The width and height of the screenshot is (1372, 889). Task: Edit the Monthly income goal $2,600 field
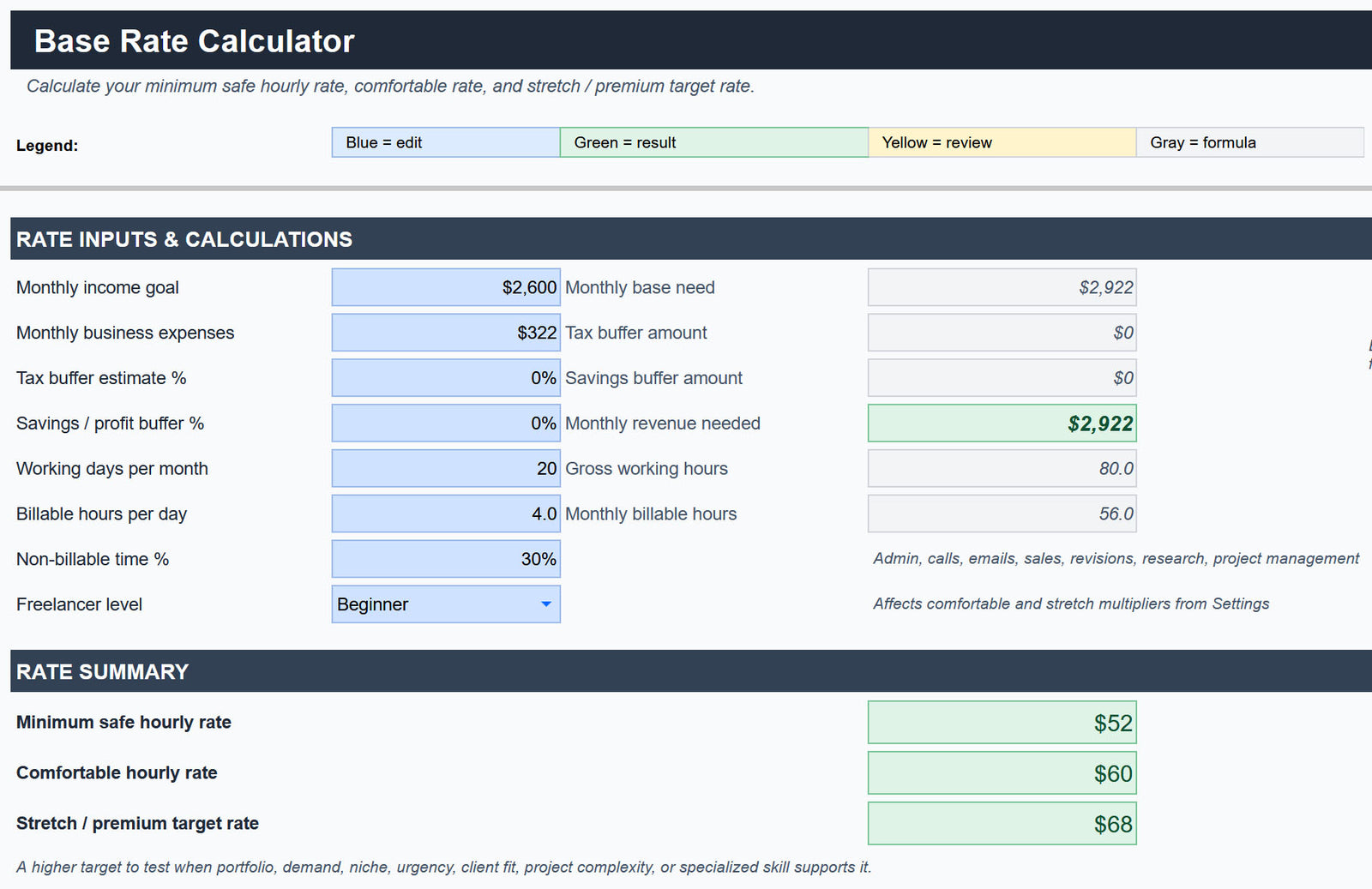pos(446,287)
